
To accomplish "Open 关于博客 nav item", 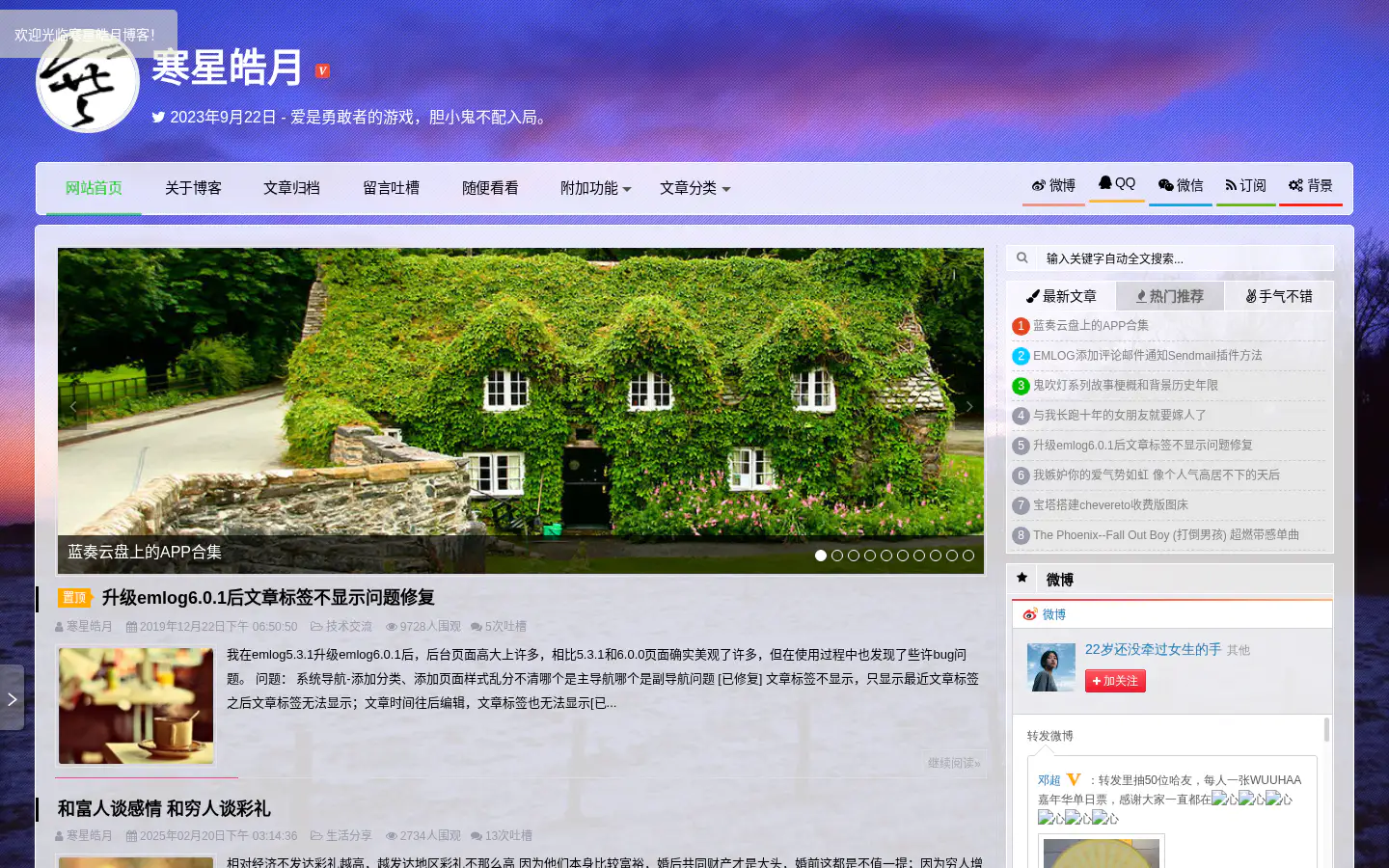I will click(x=193, y=188).
